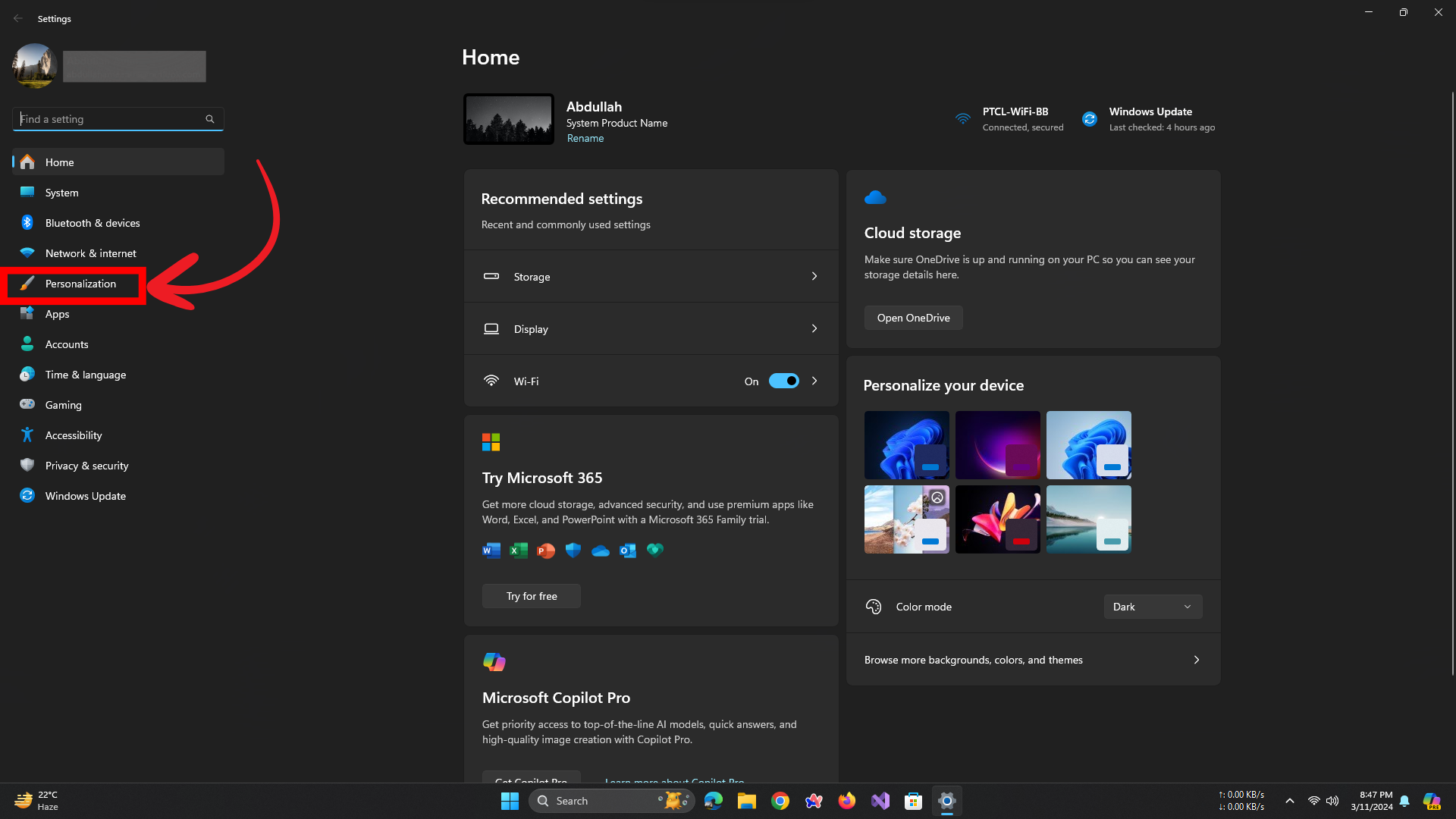The width and height of the screenshot is (1456, 819).
Task: Open File Explorer from the taskbar
Action: click(x=746, y=801)
